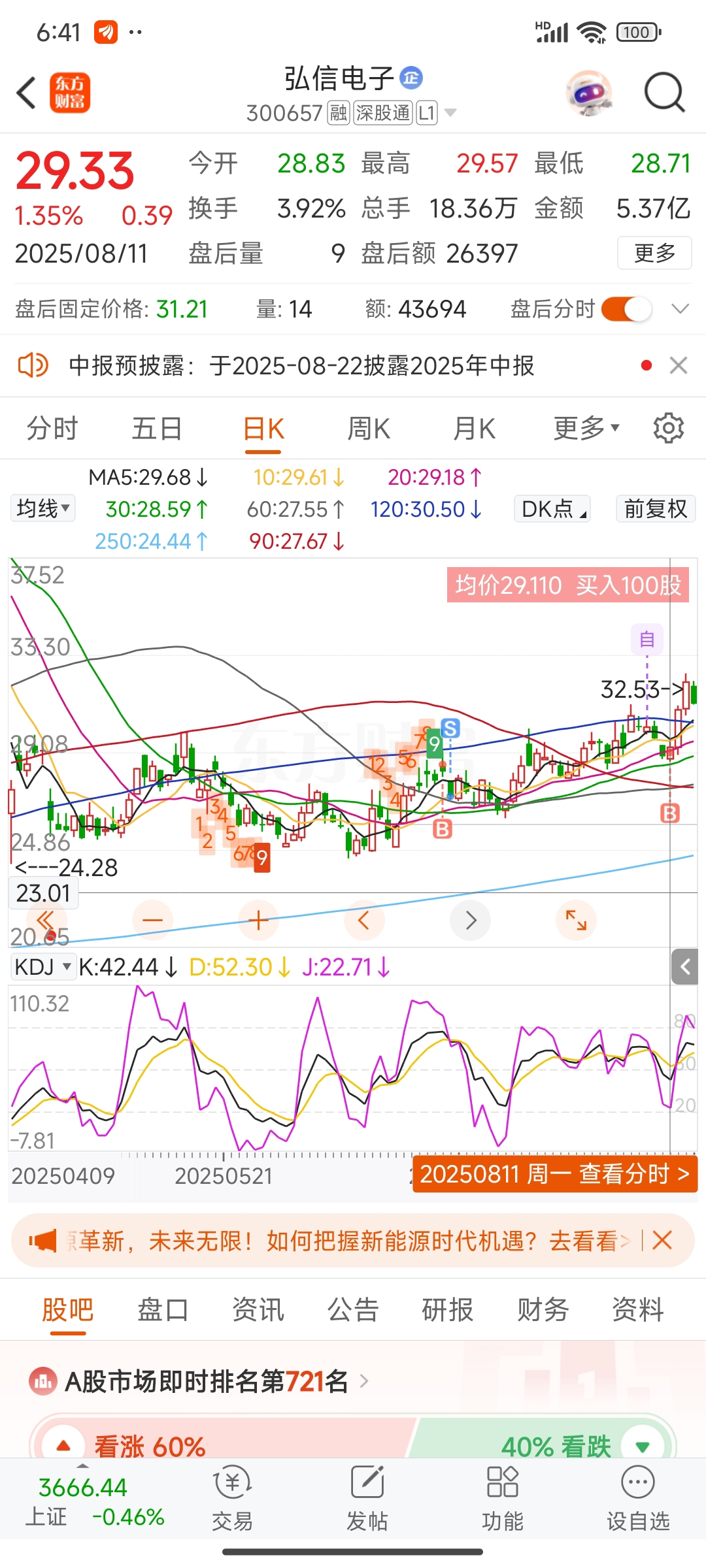Expand chart to fullscreen

[x=576, y=921]
